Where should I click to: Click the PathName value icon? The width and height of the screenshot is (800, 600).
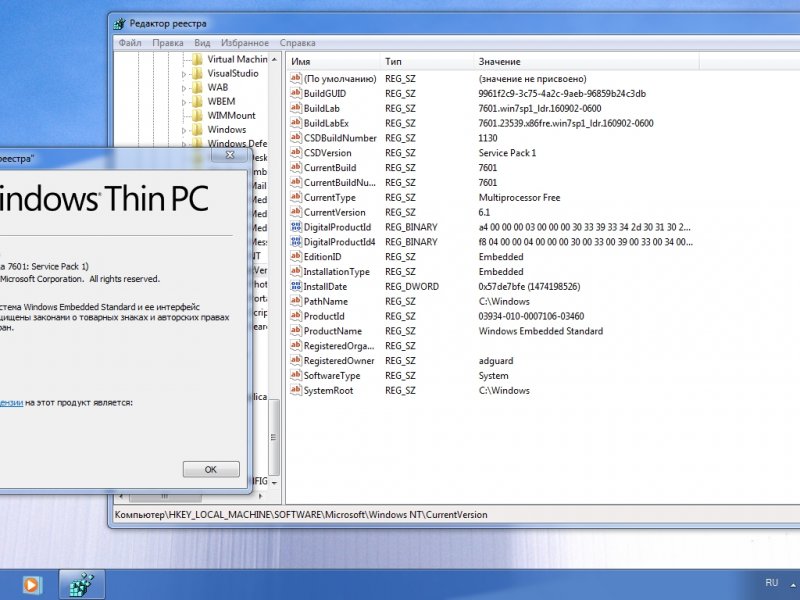pyautogui.click(x=296, y=301)
